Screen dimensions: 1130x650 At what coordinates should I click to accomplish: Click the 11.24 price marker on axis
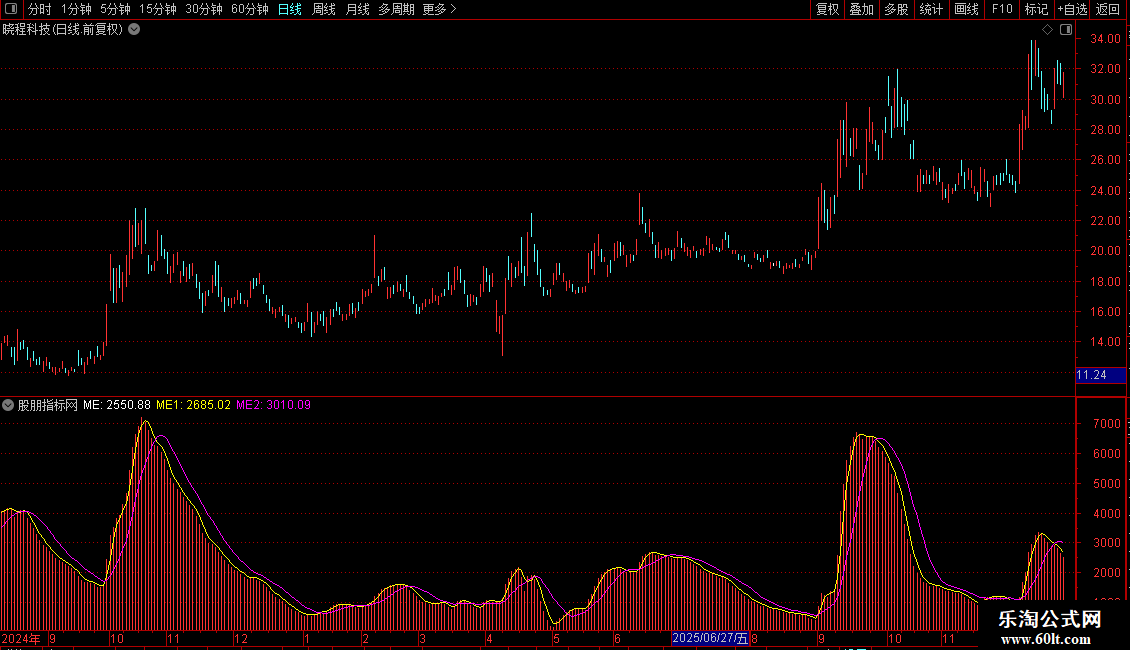1100,375
